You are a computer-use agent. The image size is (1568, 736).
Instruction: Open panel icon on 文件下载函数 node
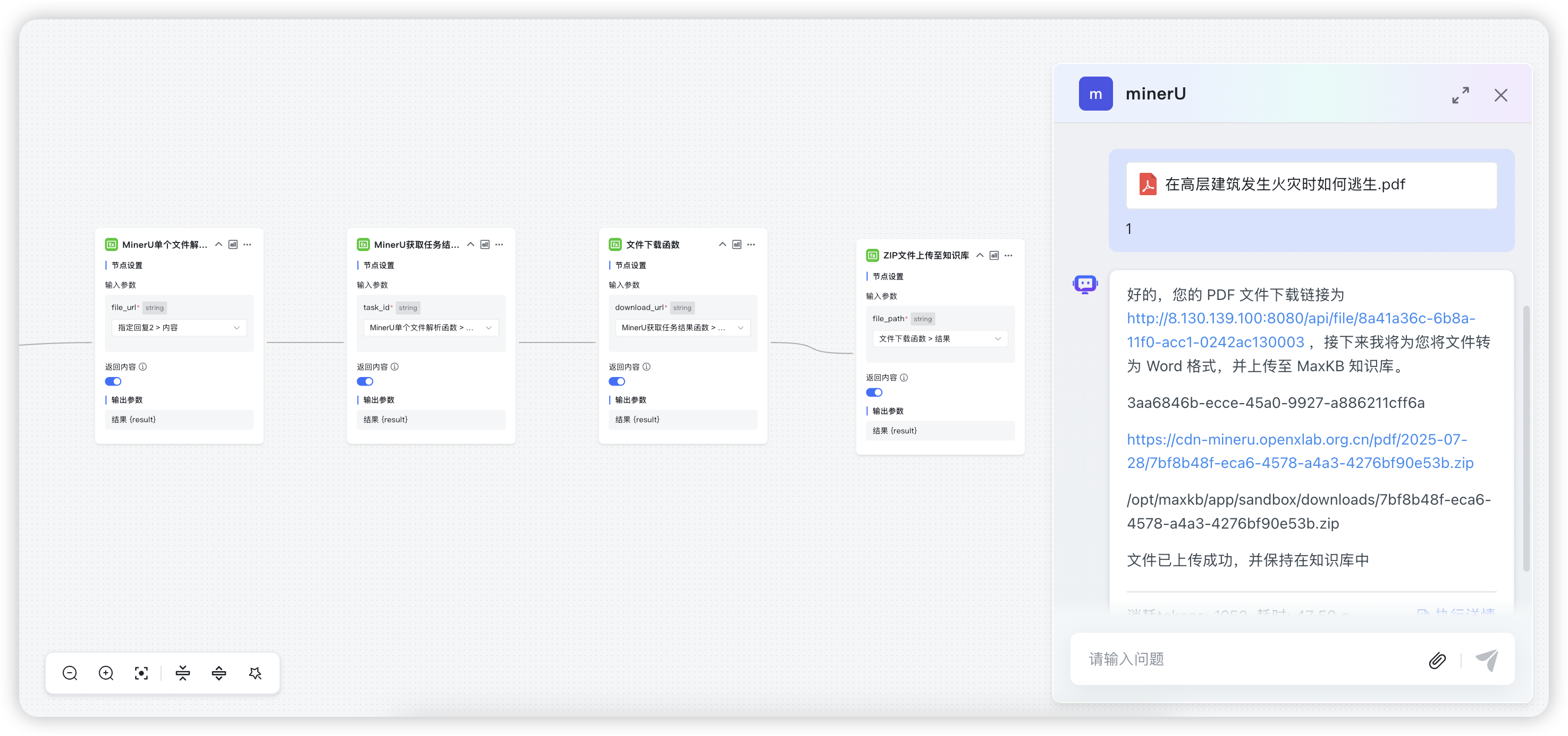click(737, 244)
